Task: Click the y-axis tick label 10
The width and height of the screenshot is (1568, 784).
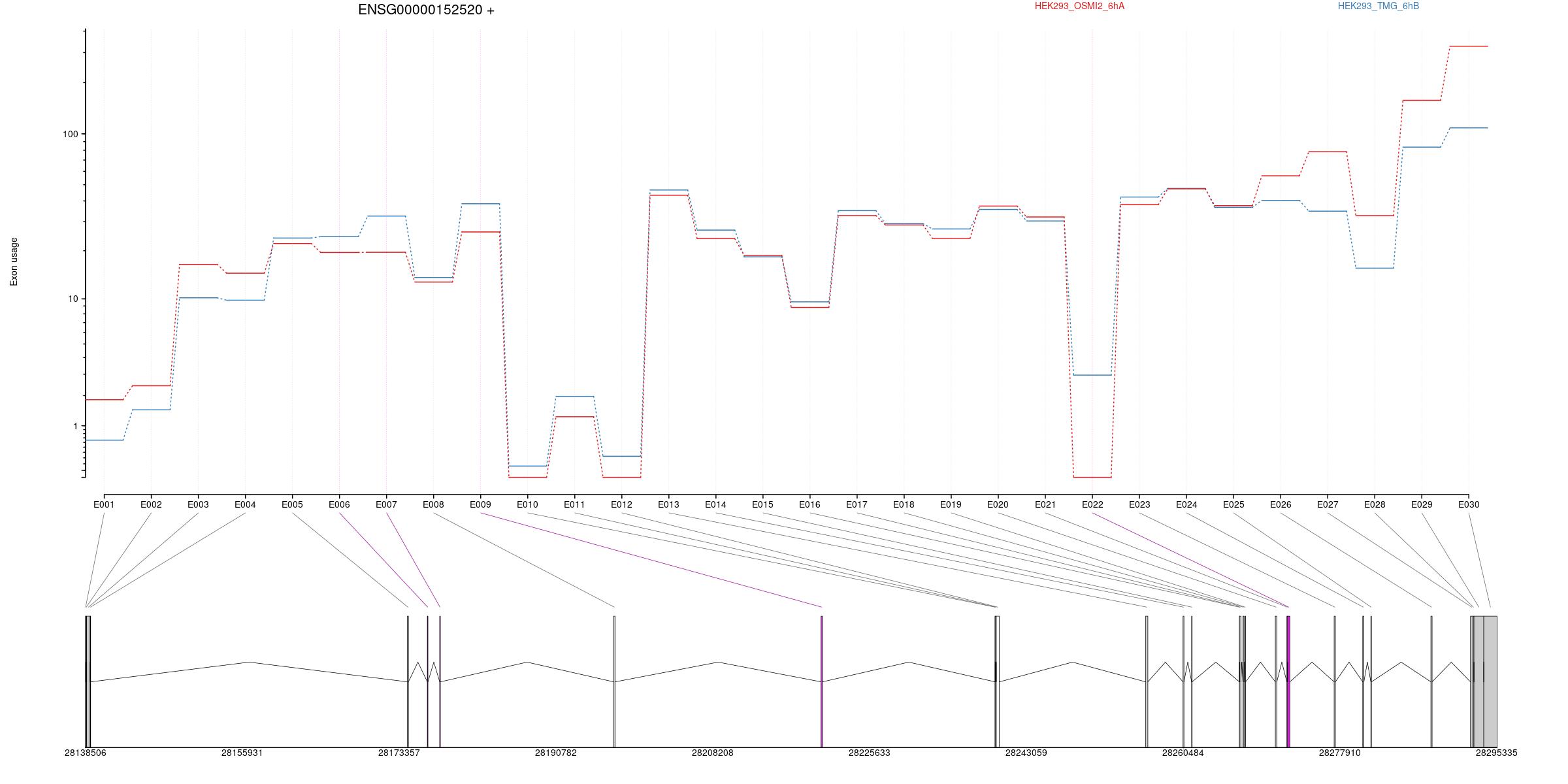Action: tap(73, 299)
